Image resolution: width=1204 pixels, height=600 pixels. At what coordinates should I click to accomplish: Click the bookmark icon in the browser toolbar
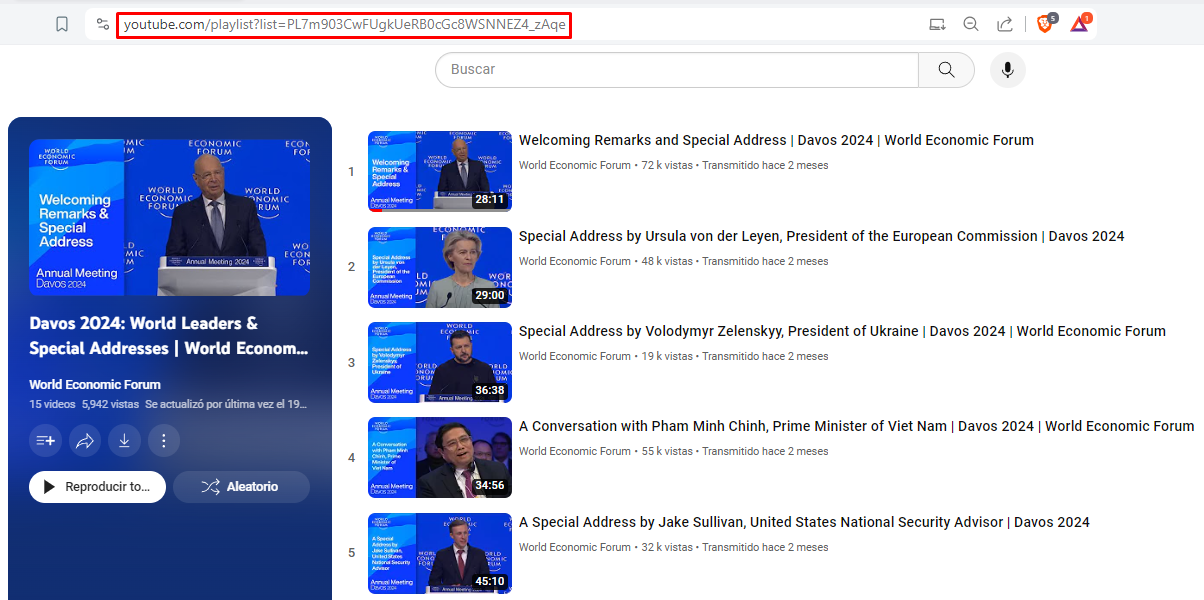[x=62, y=25]
